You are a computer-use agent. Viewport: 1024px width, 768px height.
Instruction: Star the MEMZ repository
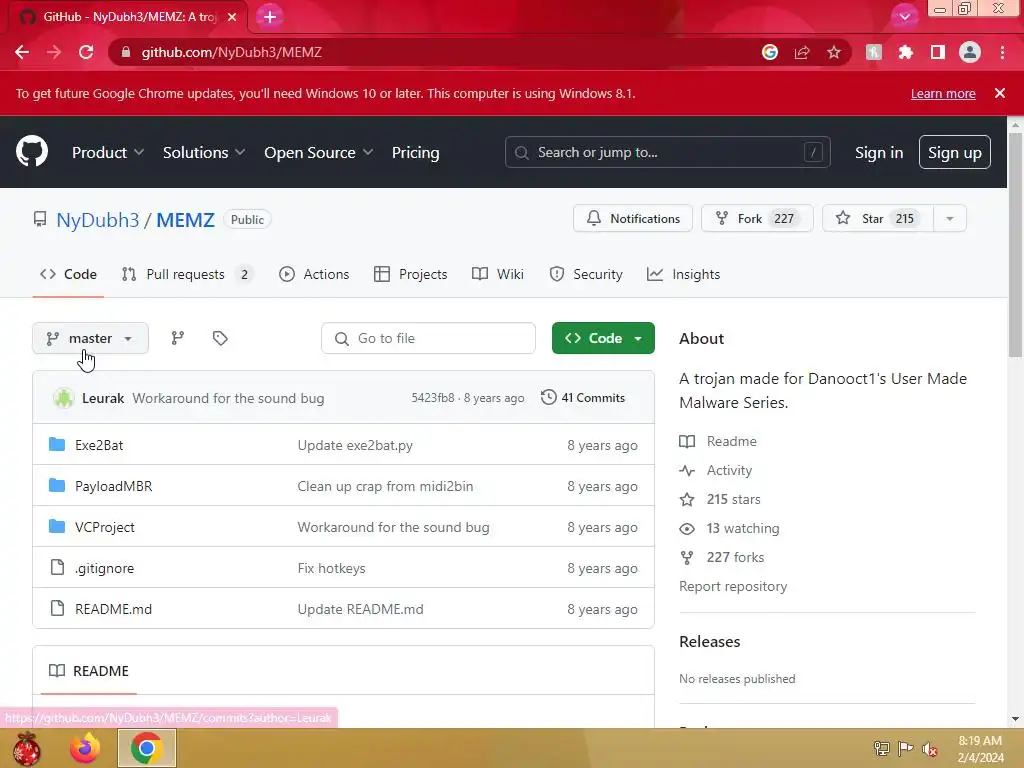[x=878, y=218]
